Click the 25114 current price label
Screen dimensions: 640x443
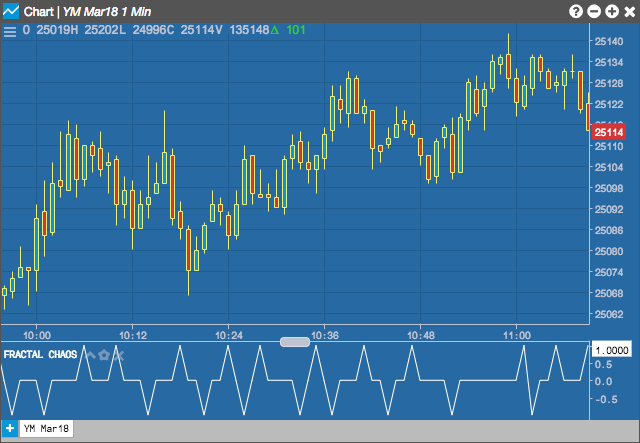[609, 132]
